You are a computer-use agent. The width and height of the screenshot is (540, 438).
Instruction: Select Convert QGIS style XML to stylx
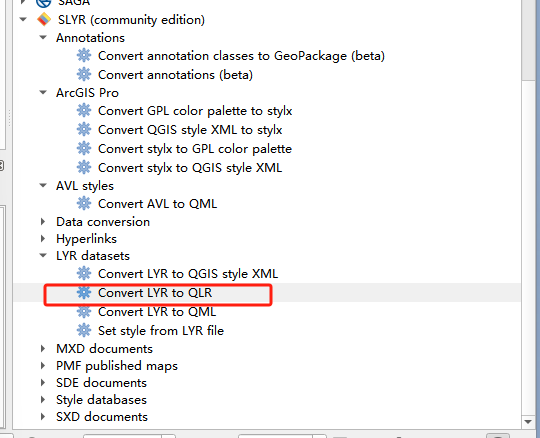point(190,130)
